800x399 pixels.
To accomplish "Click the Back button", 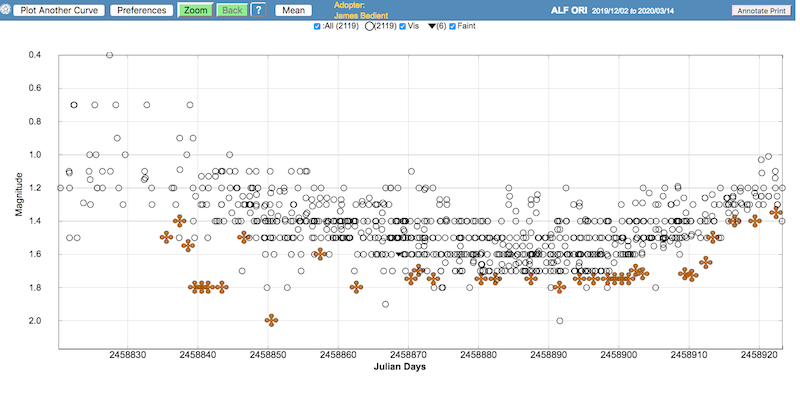I will point(232,10).
